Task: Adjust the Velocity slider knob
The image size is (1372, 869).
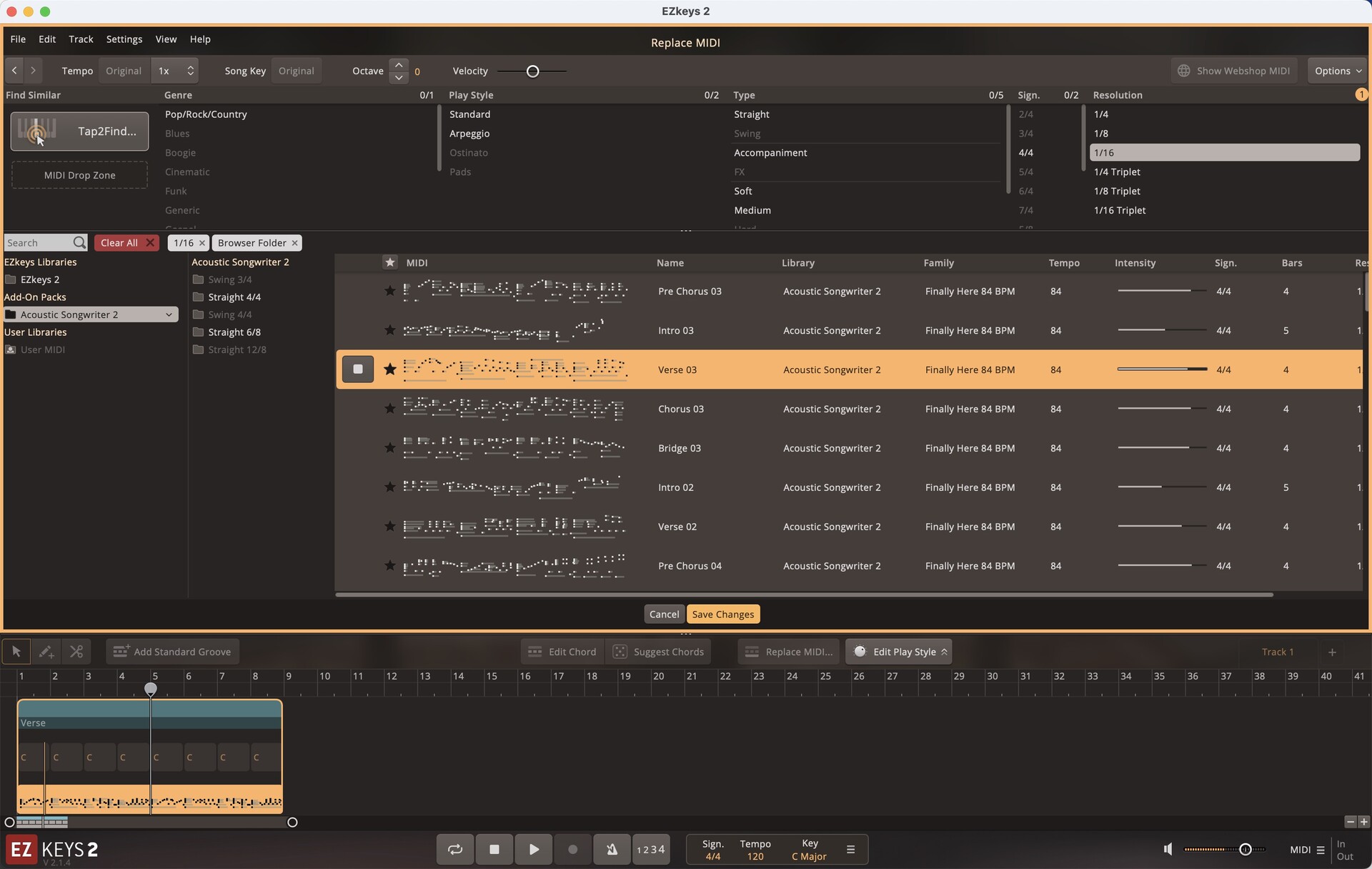Action: click(532, 71)
